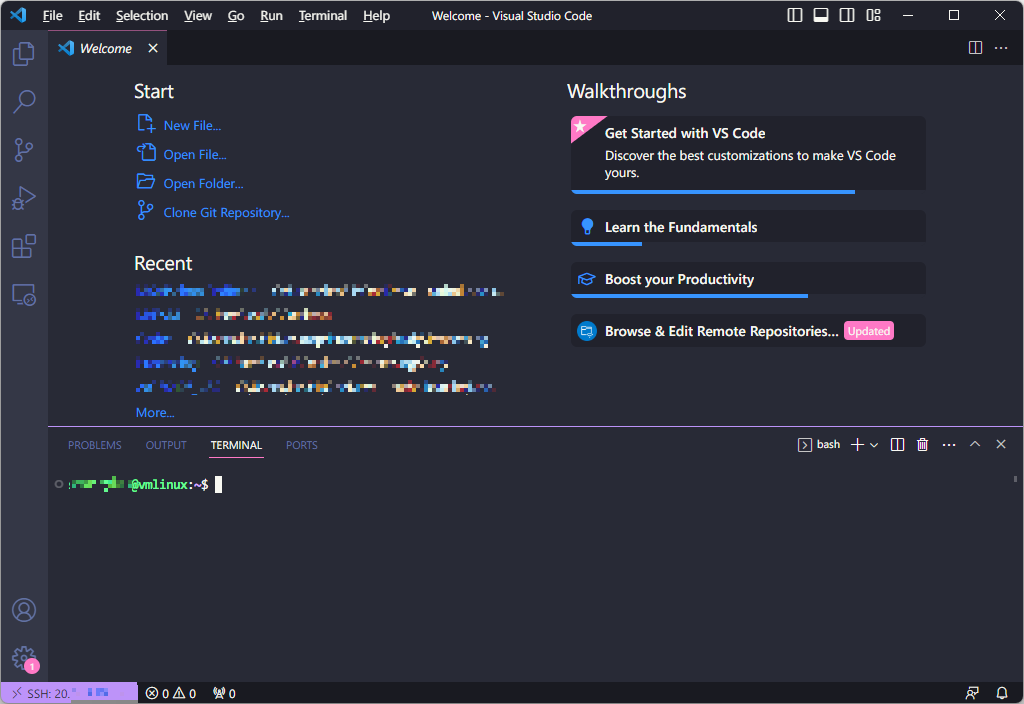Image resolution: width=1024 pixels, height=704 pixels.
Task: Open notifications bell in status bar
Action: click(x=1002, y=693)
